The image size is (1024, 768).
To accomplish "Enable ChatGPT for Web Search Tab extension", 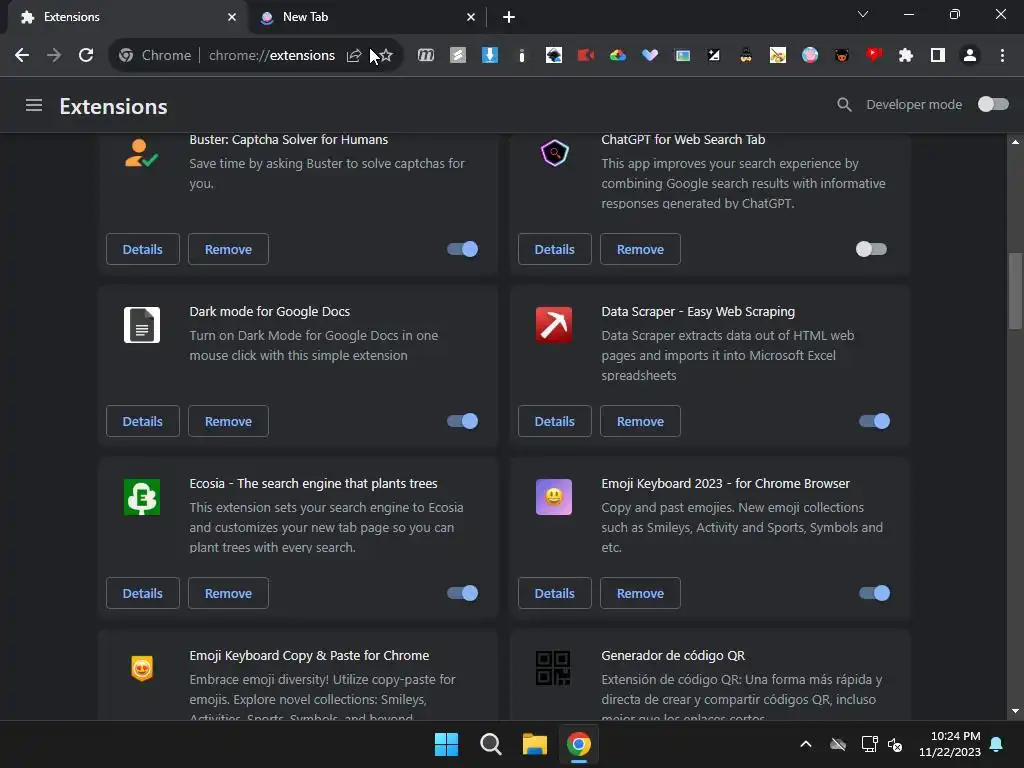I will pos(871,249).
